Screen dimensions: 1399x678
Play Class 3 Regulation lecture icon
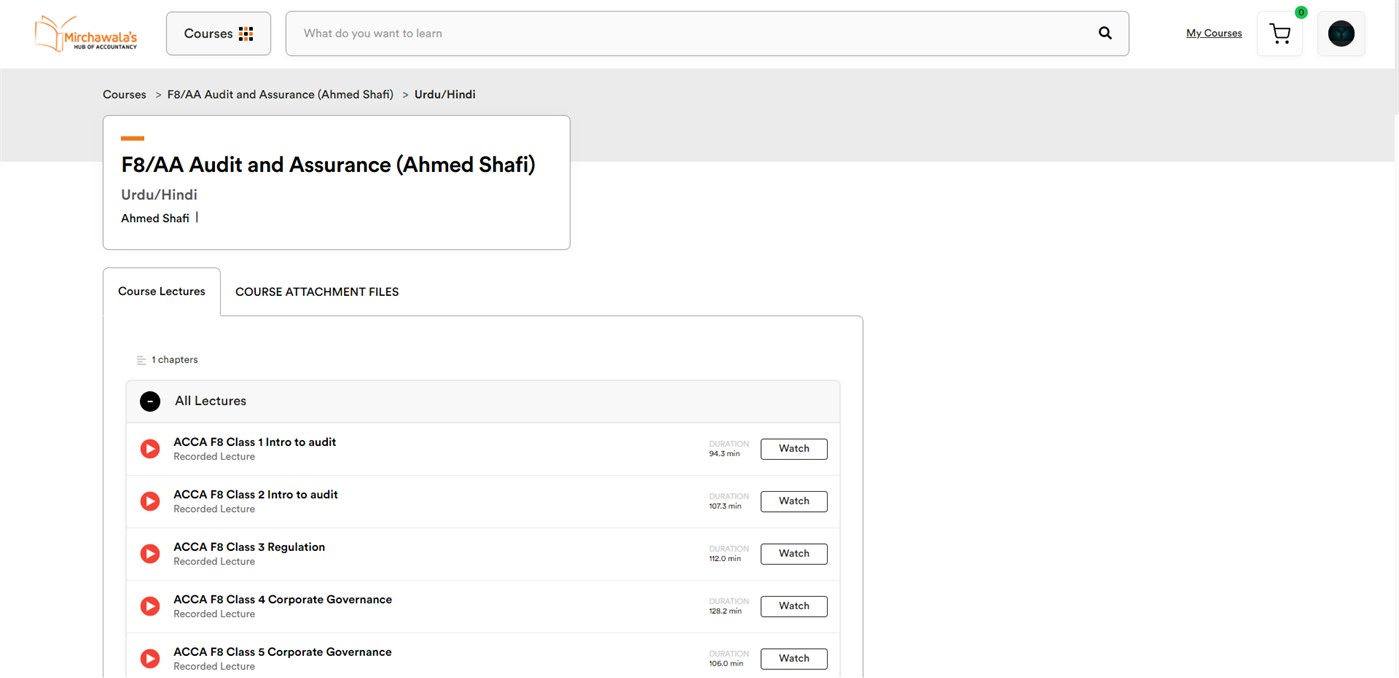(x=150, y=553)
